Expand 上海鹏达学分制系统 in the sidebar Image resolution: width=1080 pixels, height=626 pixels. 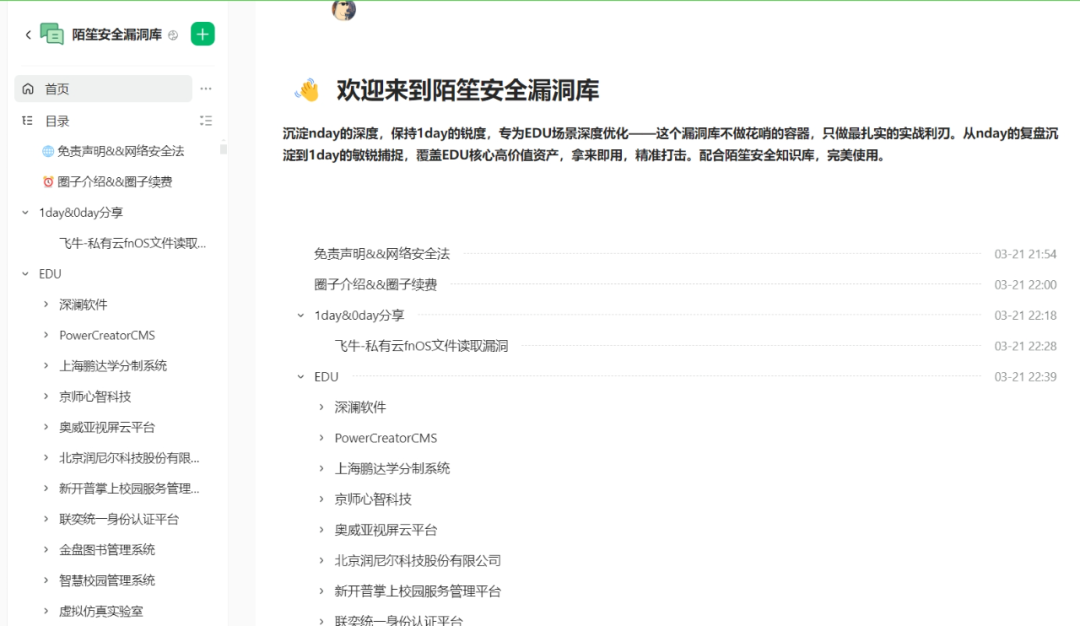(46, 365)
